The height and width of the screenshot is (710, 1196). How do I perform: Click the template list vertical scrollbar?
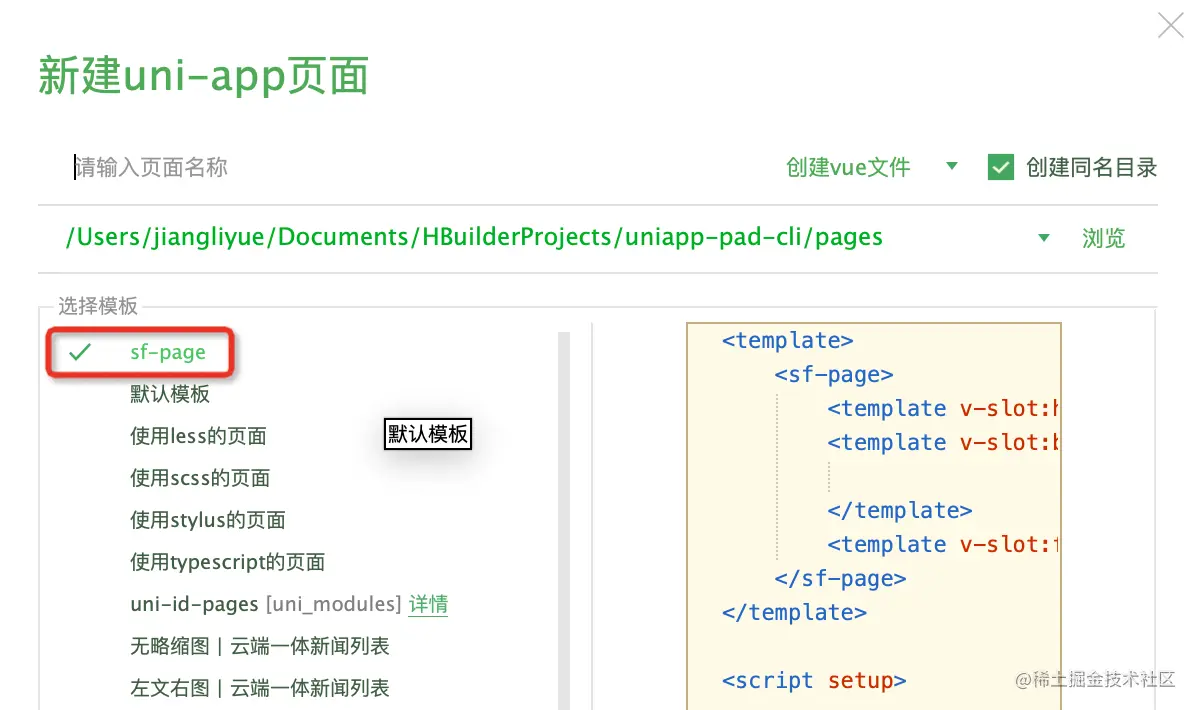[564, 520]
